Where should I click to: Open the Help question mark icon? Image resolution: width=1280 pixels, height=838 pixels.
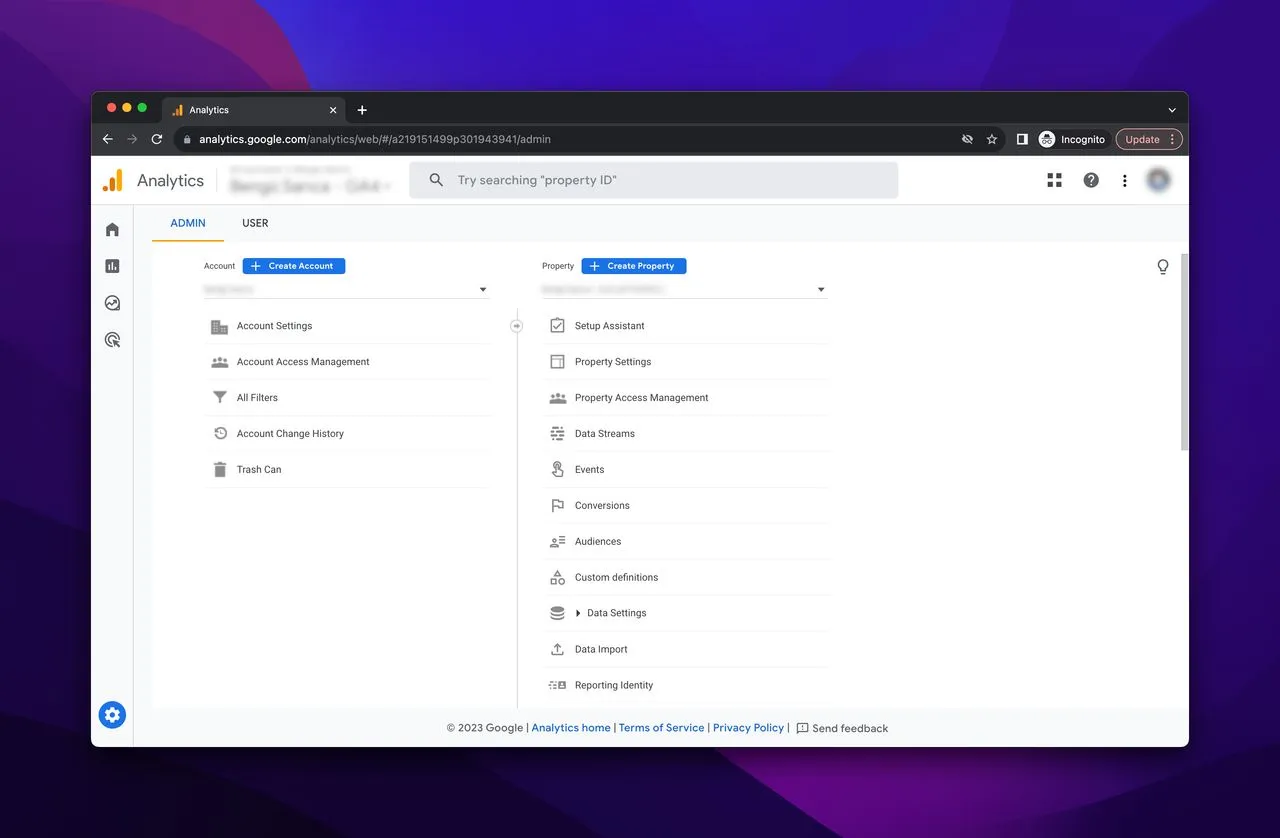click(1091, 180)
